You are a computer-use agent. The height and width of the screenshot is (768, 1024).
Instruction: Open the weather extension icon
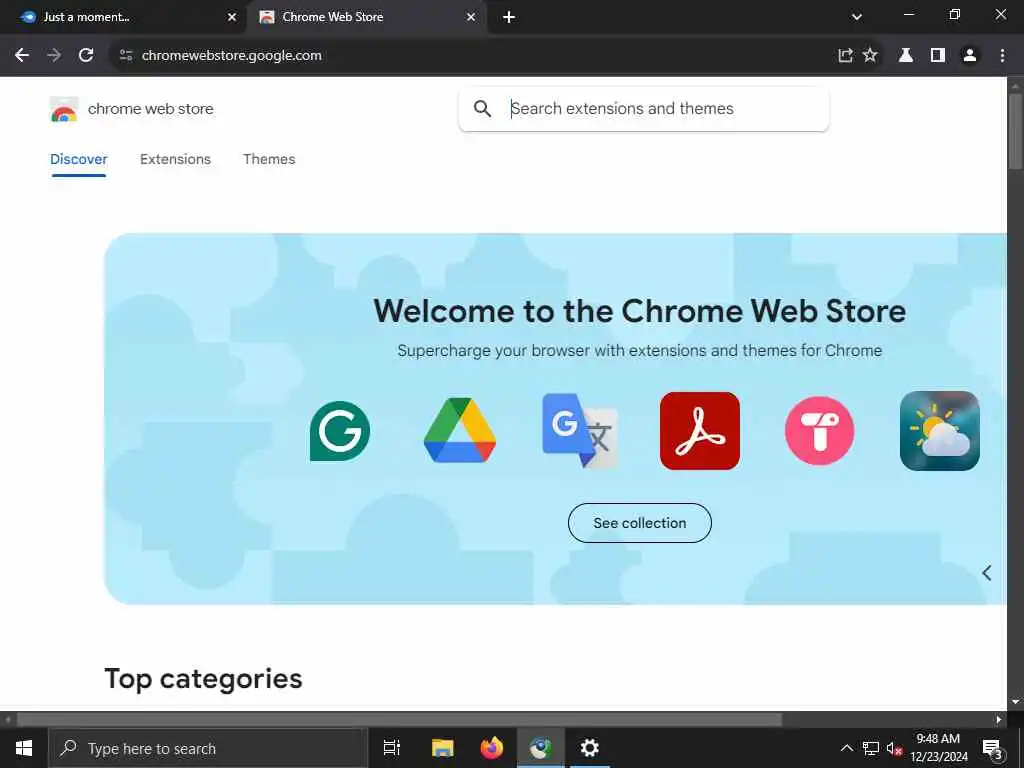point(940,431)
